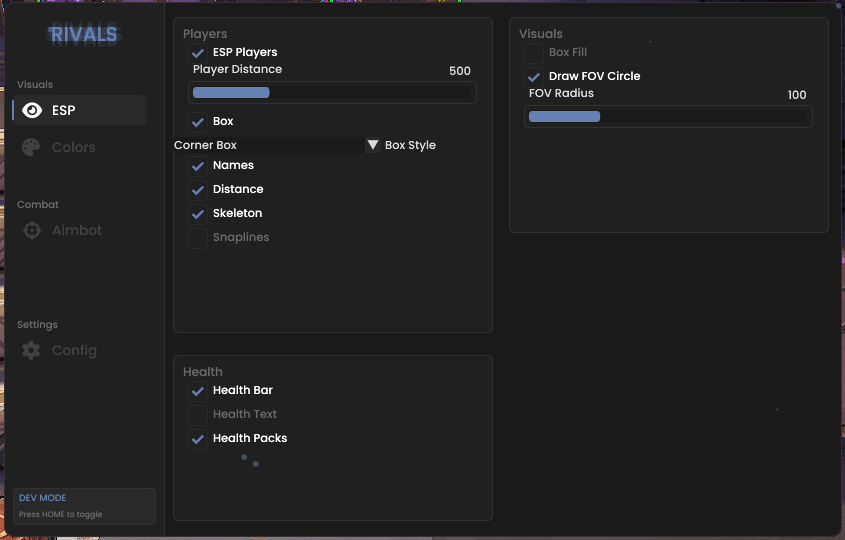Toggle off the Health Packs checkbox
Viewport: 845px width, 540px height.
(198, 439)
